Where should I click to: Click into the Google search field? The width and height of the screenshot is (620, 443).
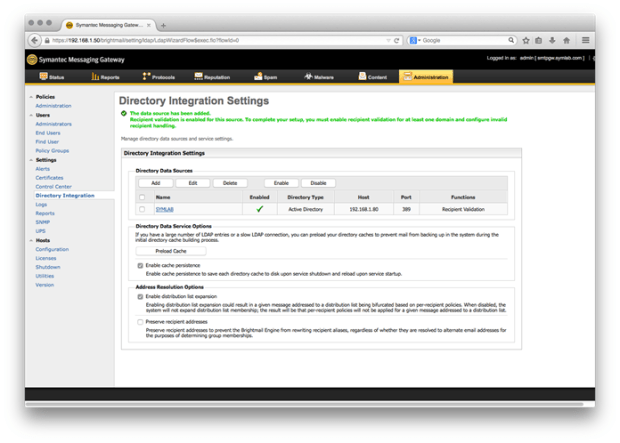tap(465, 41)
